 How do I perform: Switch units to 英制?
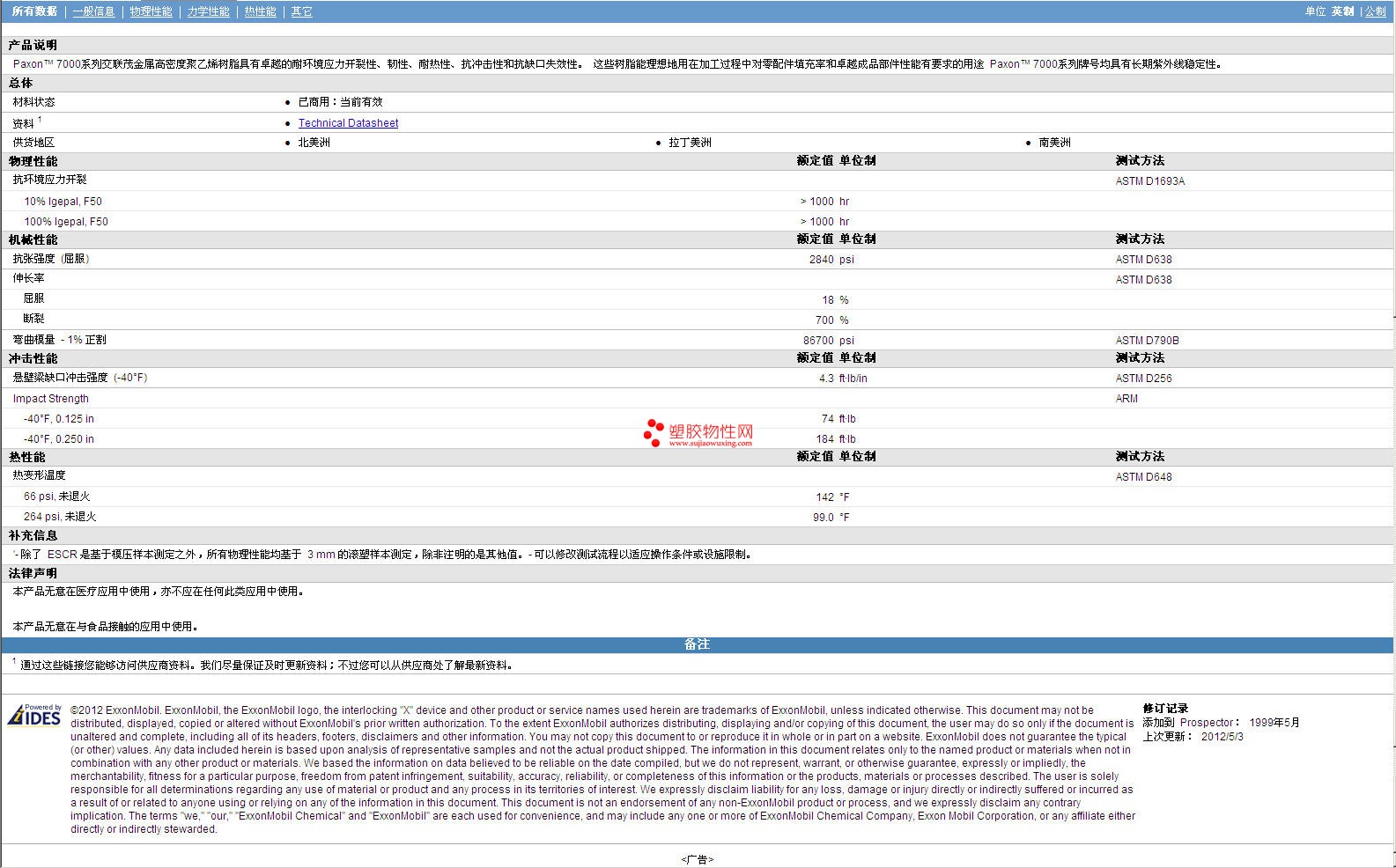[1342, 11]
